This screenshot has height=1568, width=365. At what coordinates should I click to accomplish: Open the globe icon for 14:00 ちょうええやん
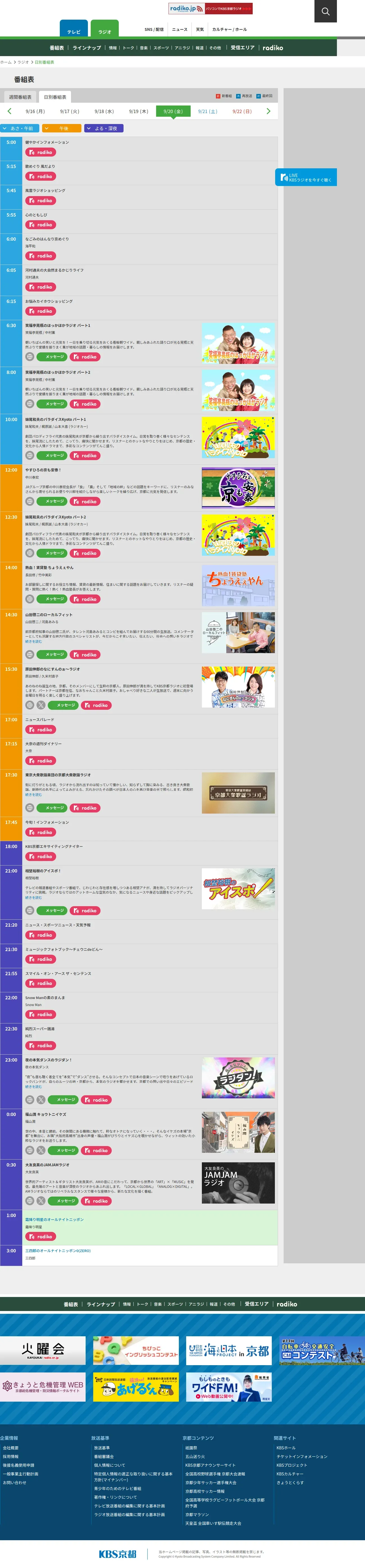click(29, 599)
